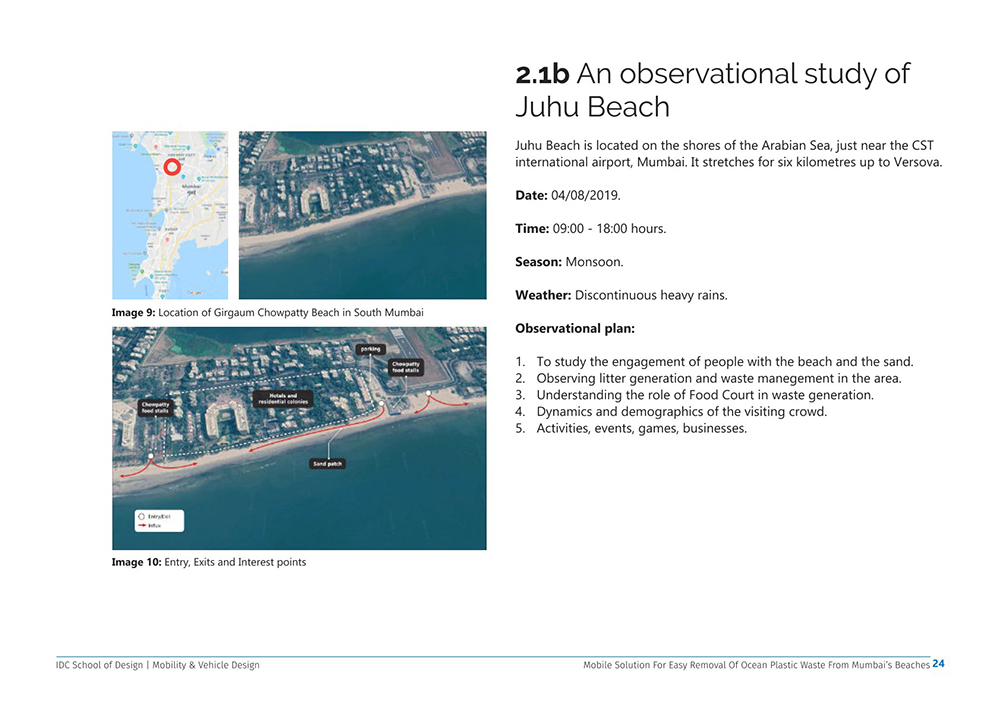Image resolution: width=1000 pixels, height=707 pixels.
Task: Click the 'Sand patch' callout label
Action: tap(327, 464)
